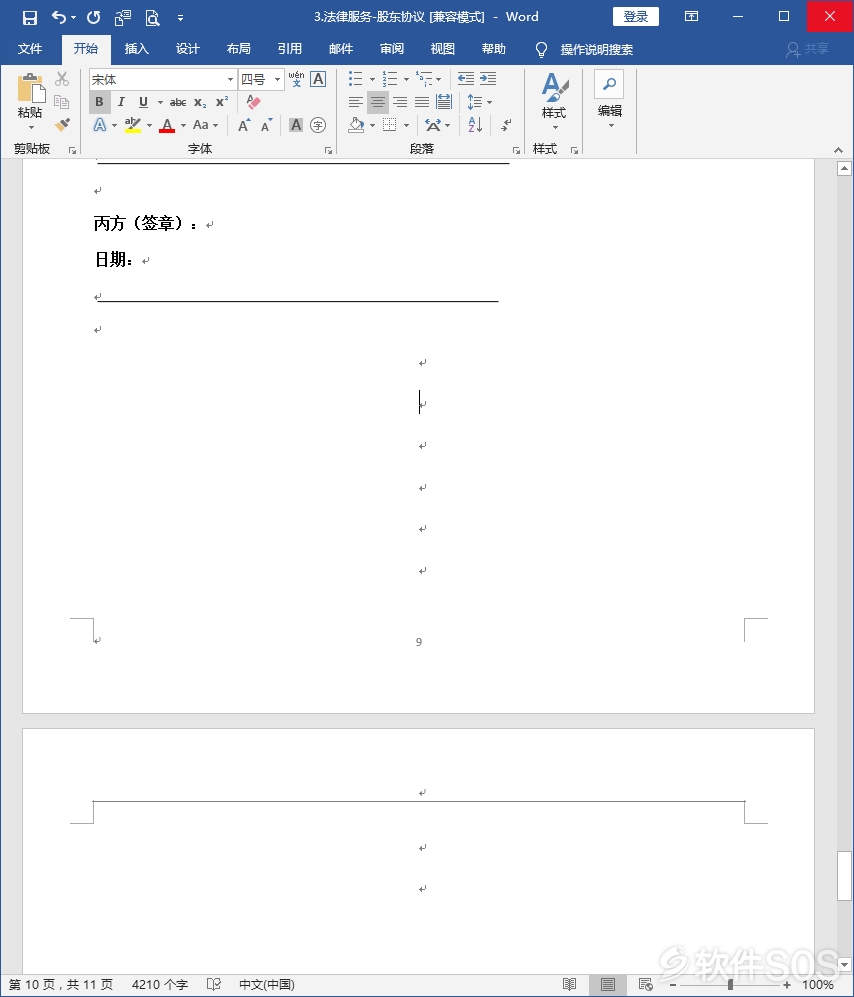The image size is (854, 997).
Task: Open paragraph dialog launcher in 段落 group
Action: pos(516,150)
